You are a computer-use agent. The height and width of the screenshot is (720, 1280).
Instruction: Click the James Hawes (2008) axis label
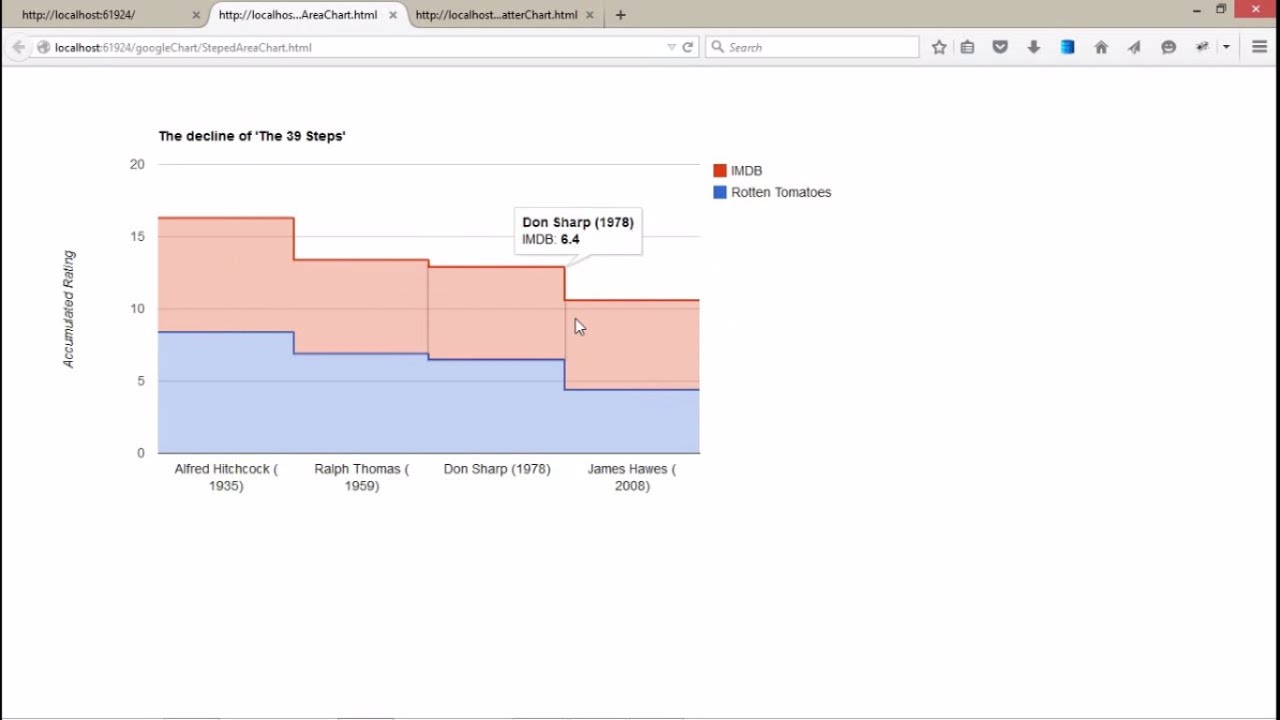pyautogui.click(x=632, y=477)
